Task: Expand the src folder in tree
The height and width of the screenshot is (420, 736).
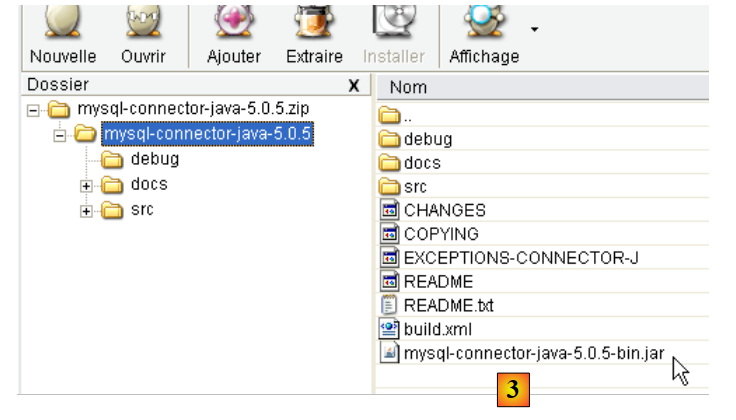Action: [87, 211]
